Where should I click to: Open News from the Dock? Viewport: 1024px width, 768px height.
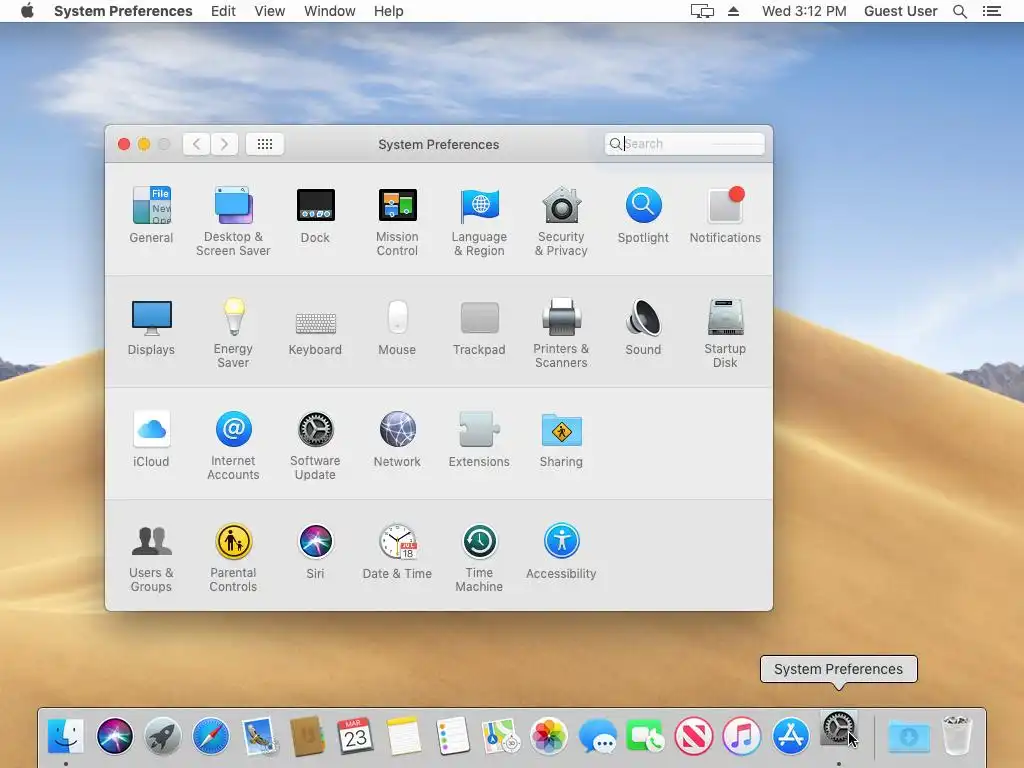pos(694,736)
